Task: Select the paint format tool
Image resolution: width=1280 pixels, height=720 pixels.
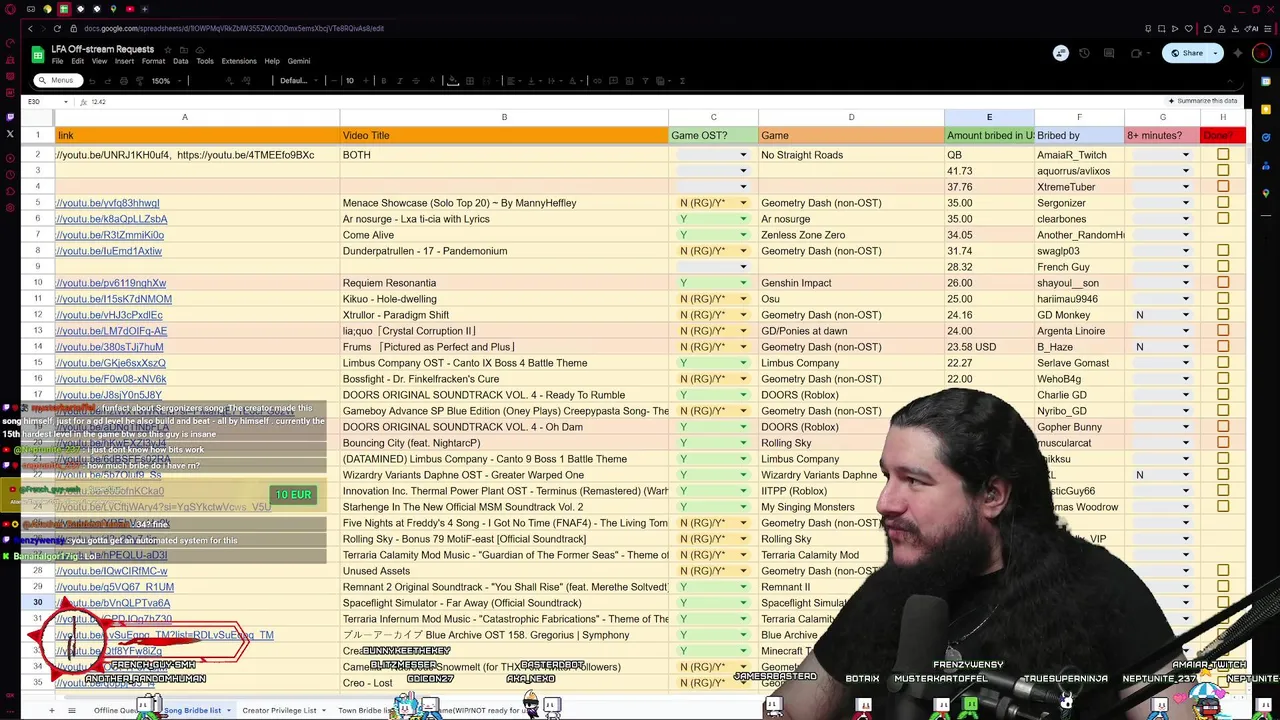Action: (140, 81)
